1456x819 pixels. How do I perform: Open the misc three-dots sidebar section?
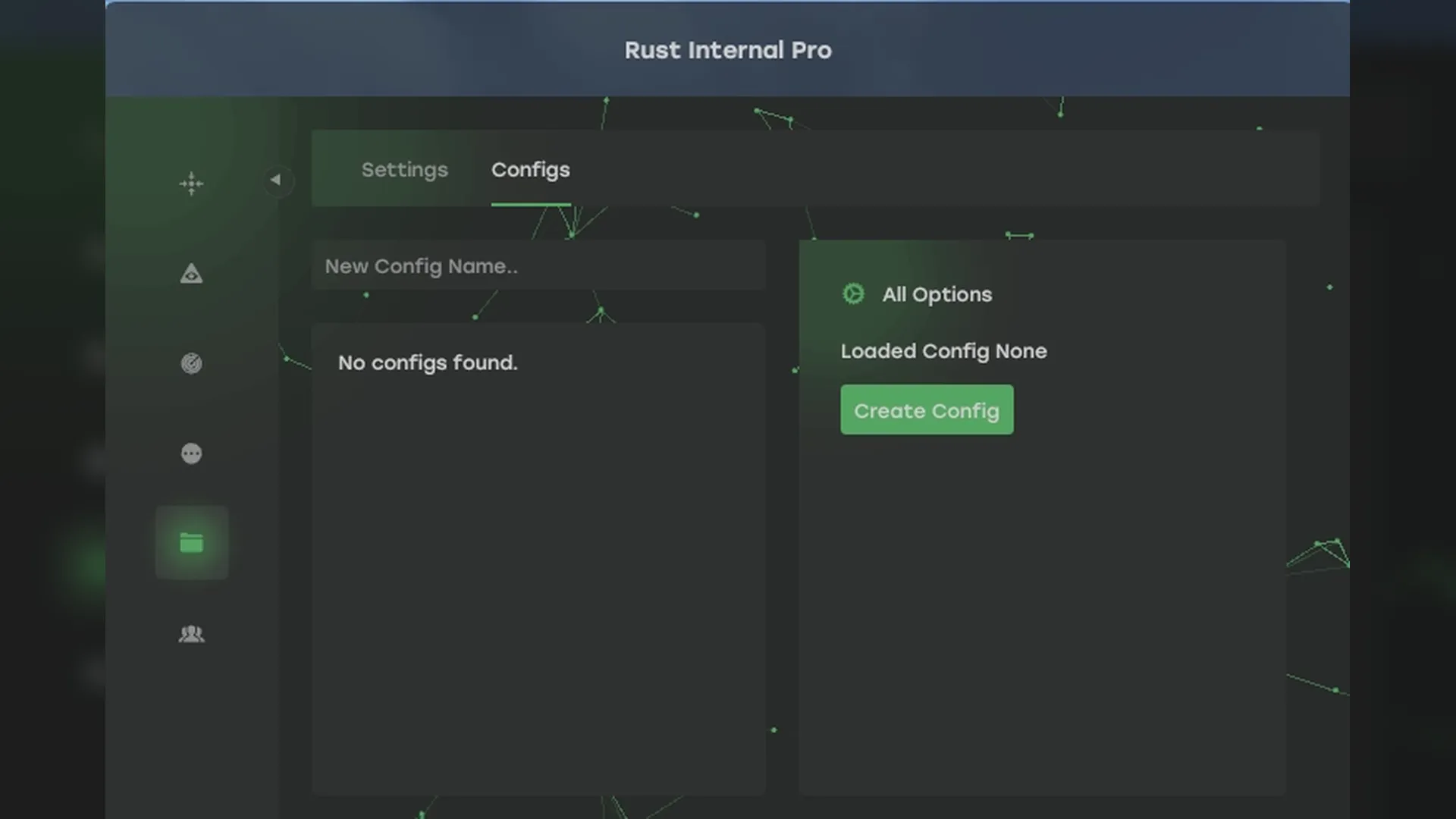[191, 453]
